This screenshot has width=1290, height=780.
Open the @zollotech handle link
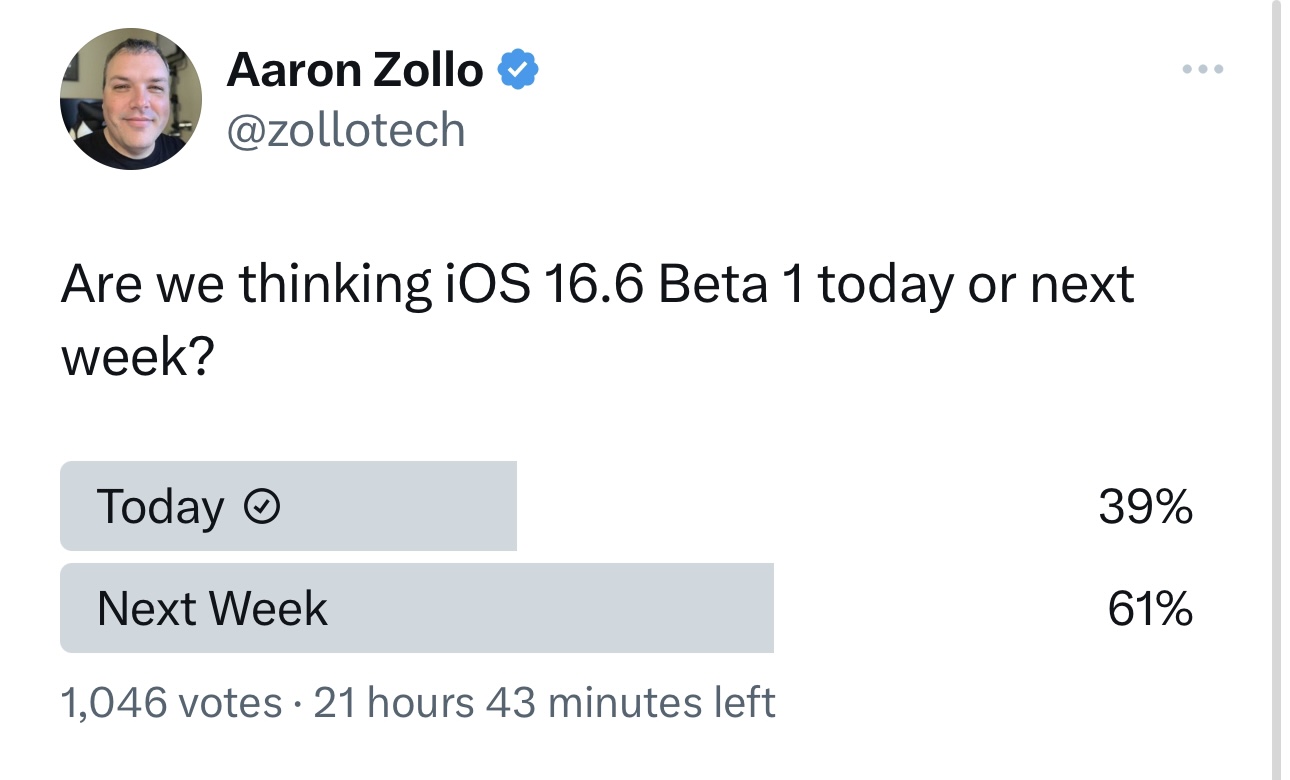tap(346, 131)
